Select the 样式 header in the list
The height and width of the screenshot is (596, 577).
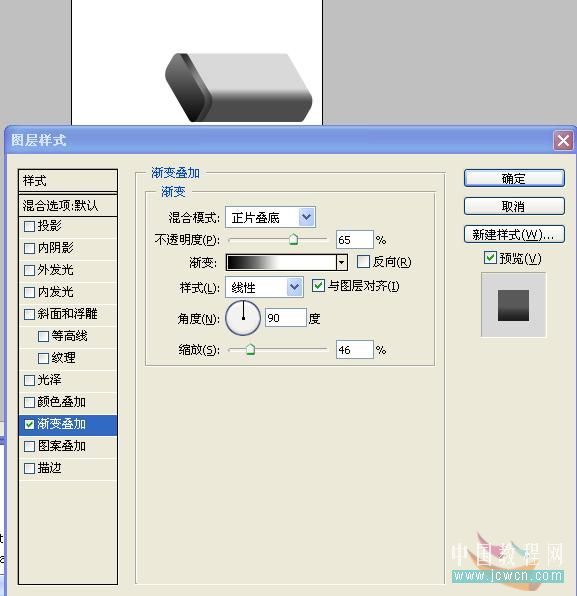click(x=68, y=181)
